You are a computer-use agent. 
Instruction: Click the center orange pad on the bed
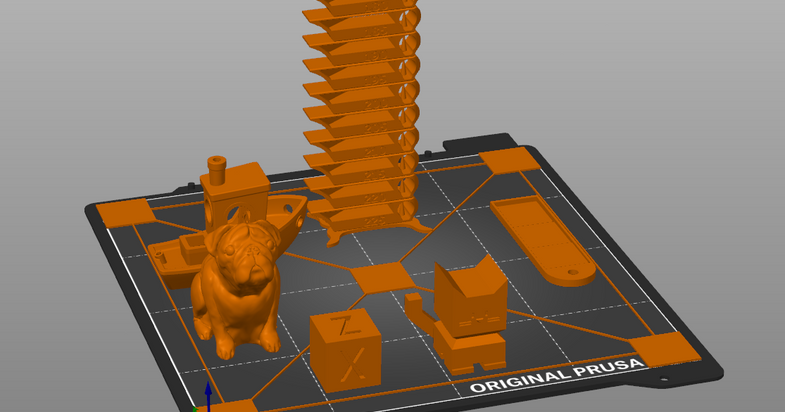[x=378, y=277]
